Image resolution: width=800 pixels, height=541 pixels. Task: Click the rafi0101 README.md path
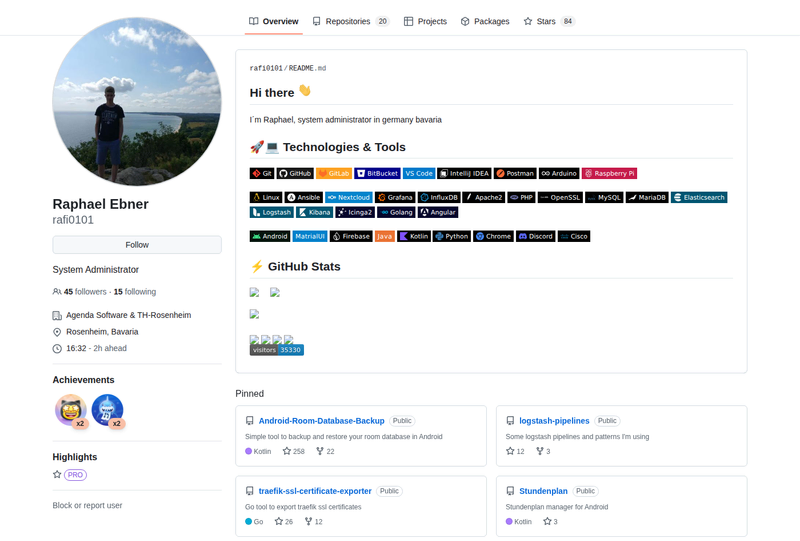[x=288, y=68]
